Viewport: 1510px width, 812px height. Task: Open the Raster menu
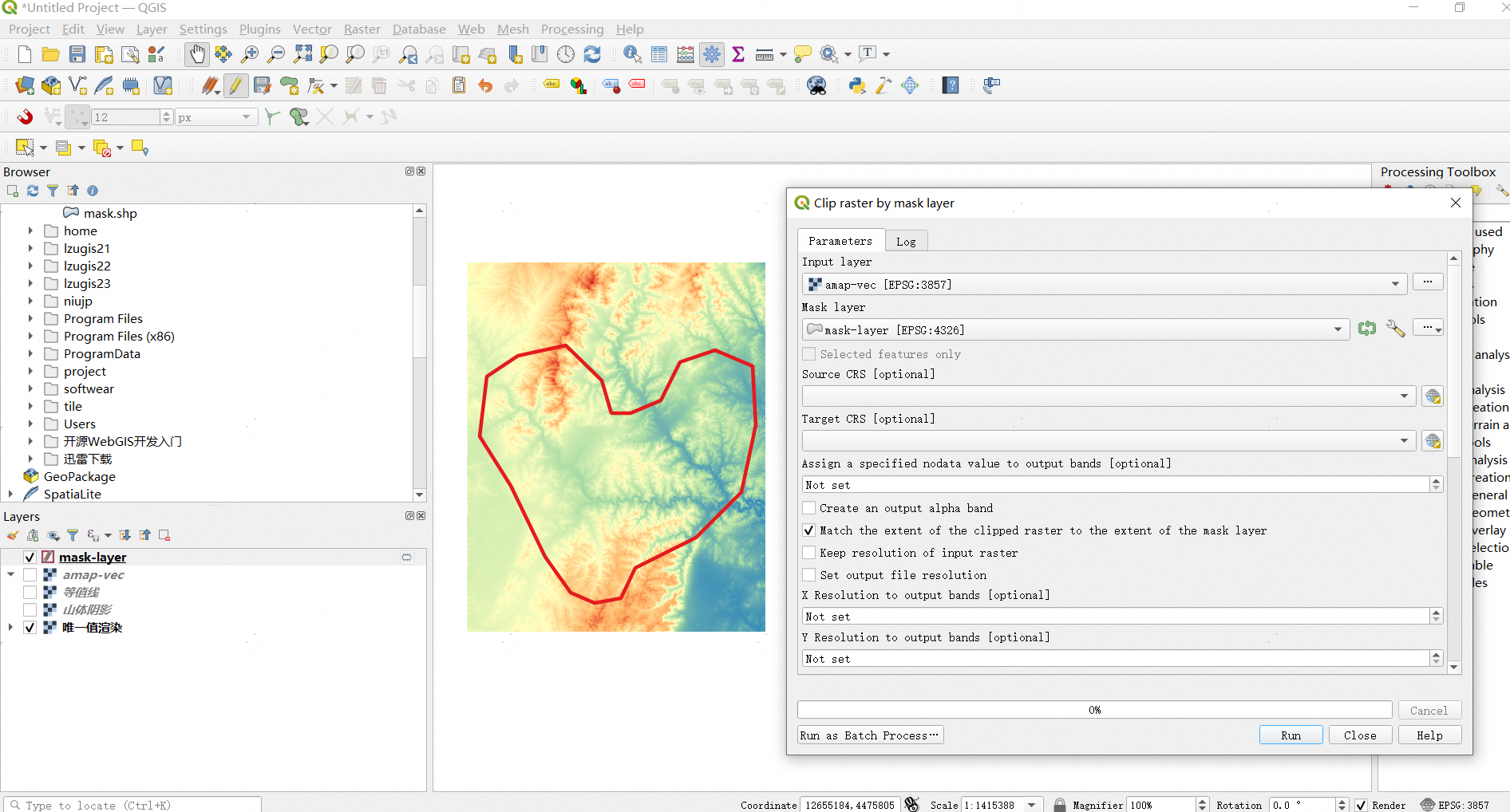click(362, 30)
